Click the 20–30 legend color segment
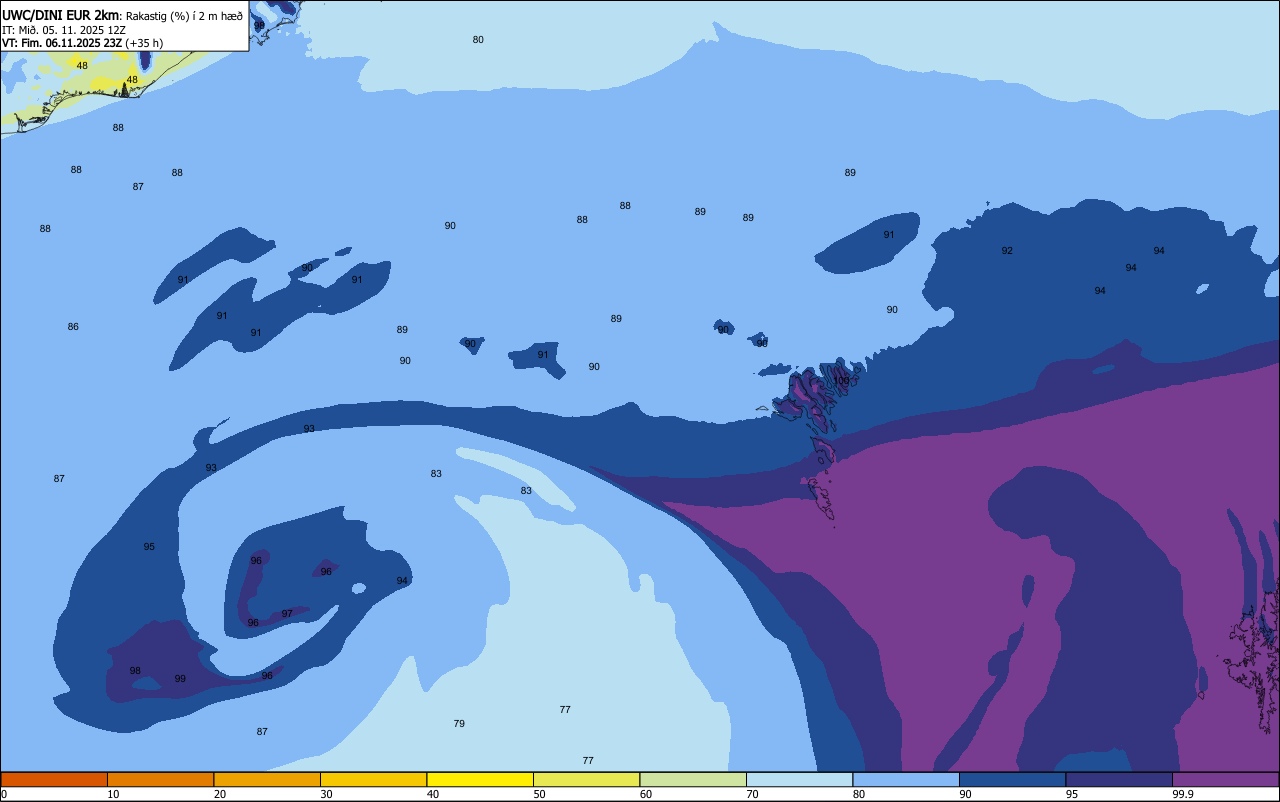 (x=267, y=779)
